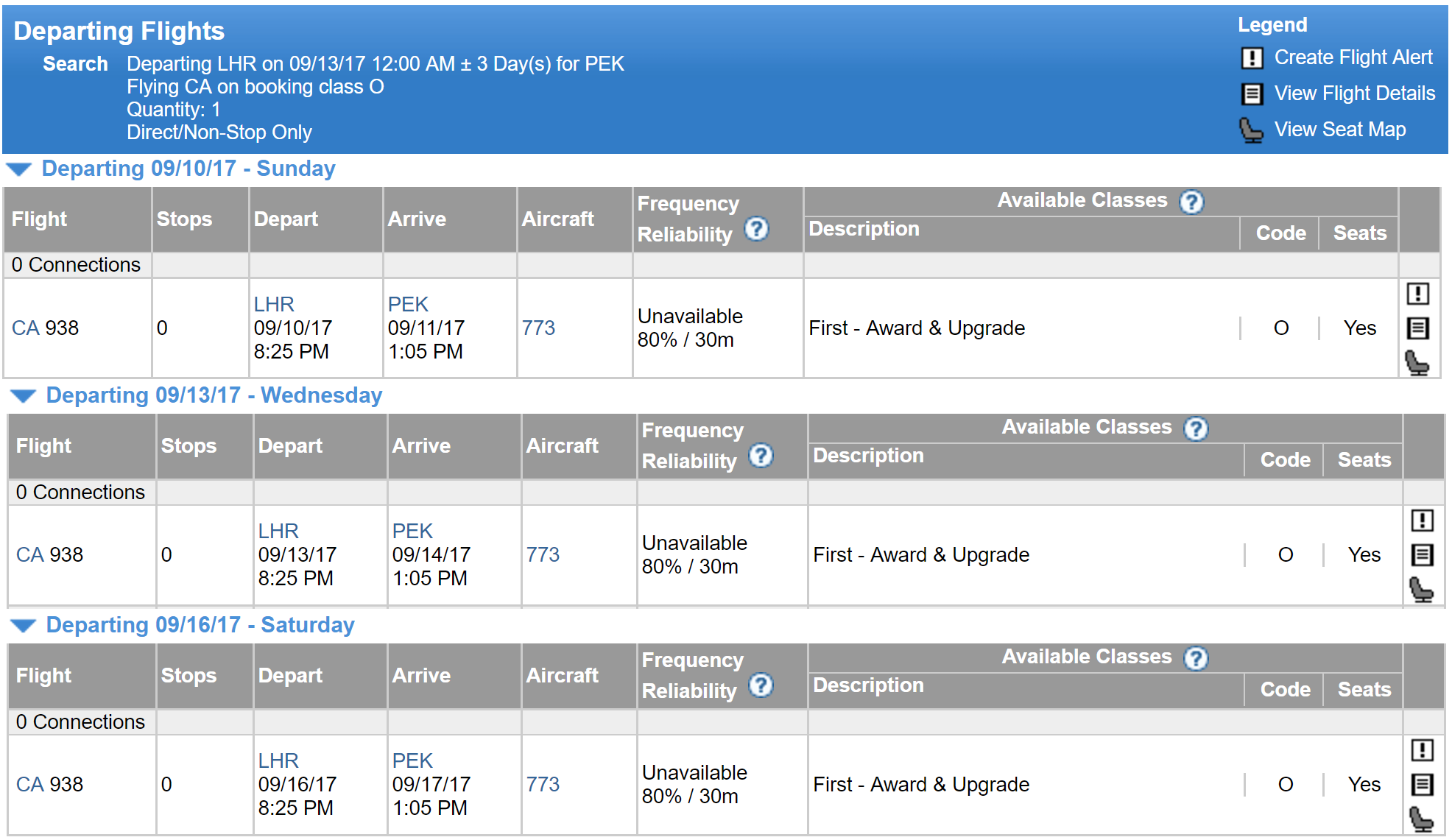This screenshot has height=840, width=1452.
Task: View seat map for 09/13/17 flight
Action: tap(1422, 590)
